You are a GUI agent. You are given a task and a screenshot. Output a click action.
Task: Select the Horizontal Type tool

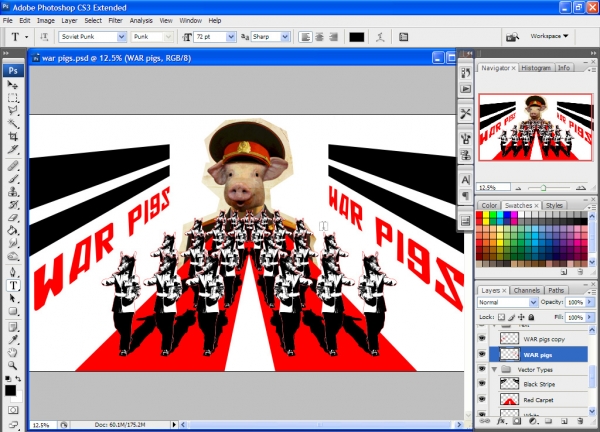point(13,285)
